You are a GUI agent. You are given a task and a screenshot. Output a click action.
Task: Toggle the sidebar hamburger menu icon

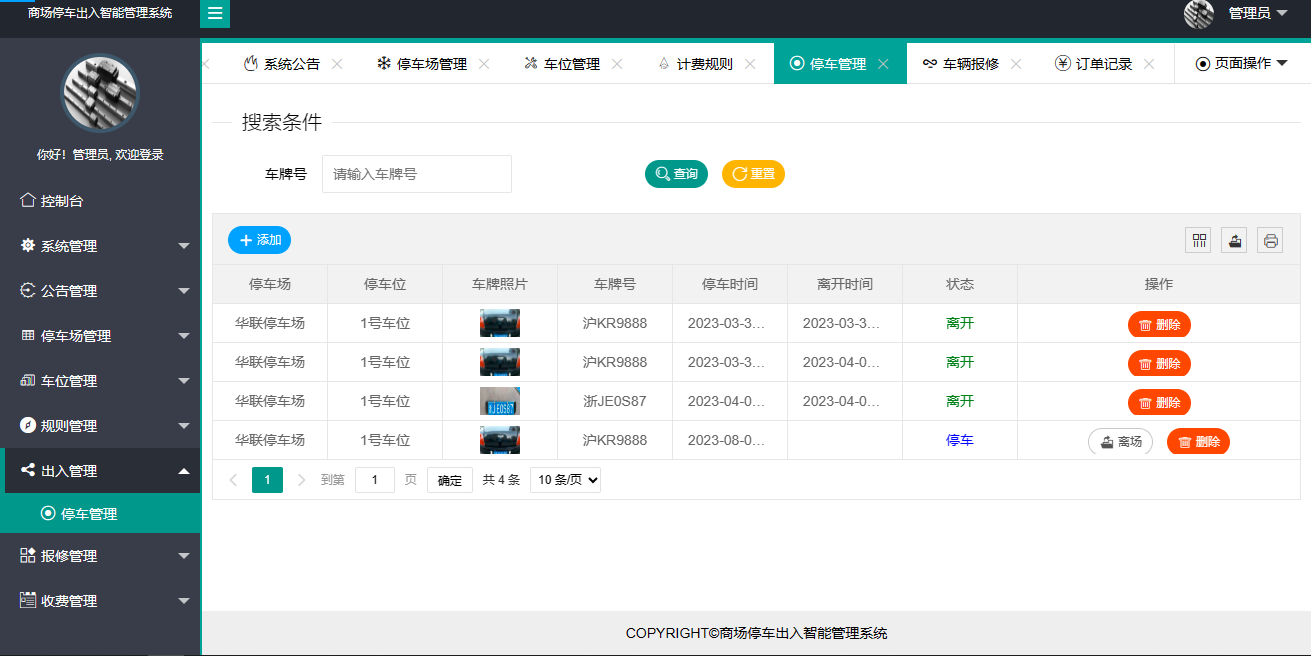pyautogui.click(x=215, y=14)
